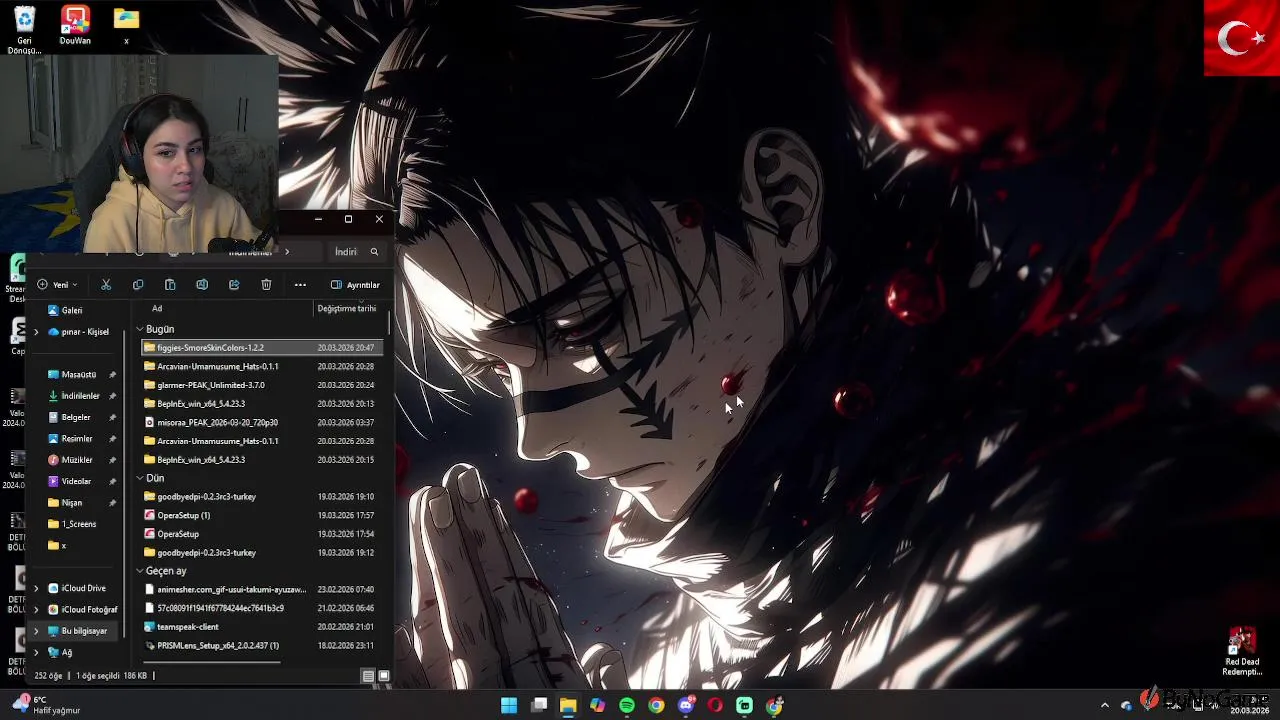
Task: Click the Delete trash icon in Explorer toolbar
Action: click(x=266, y=285)
